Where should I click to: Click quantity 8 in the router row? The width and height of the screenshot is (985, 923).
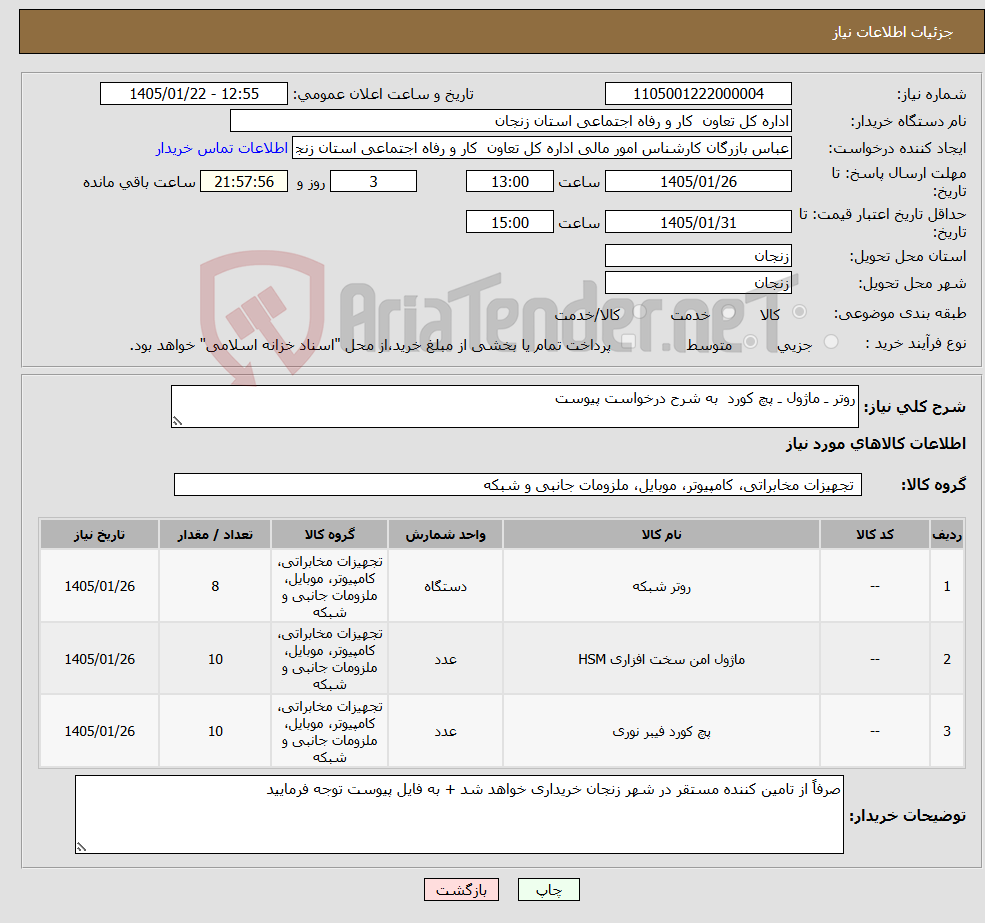[x=215, y=586]
